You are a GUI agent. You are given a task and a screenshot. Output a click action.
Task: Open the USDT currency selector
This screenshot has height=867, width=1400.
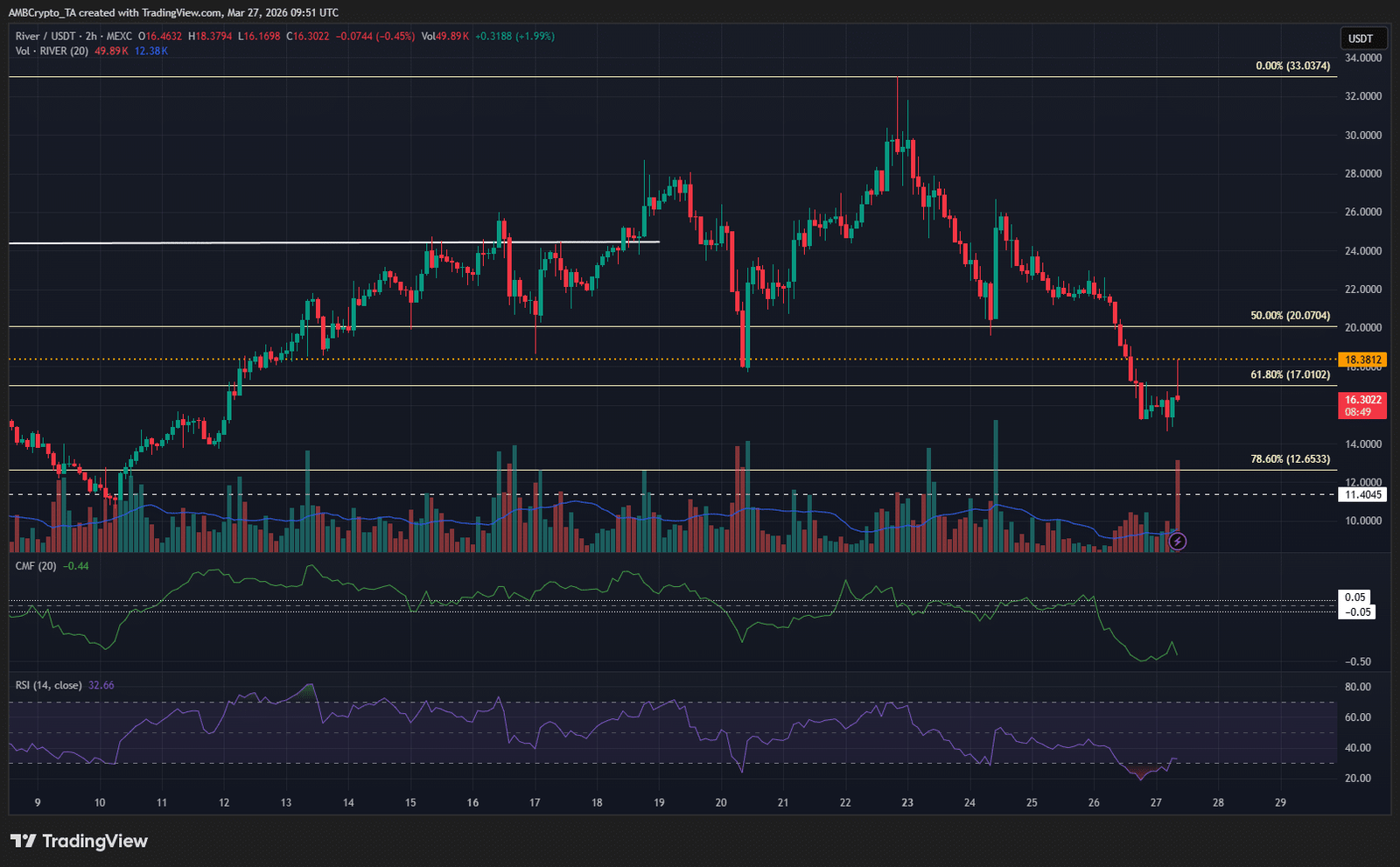point(1361,38)
